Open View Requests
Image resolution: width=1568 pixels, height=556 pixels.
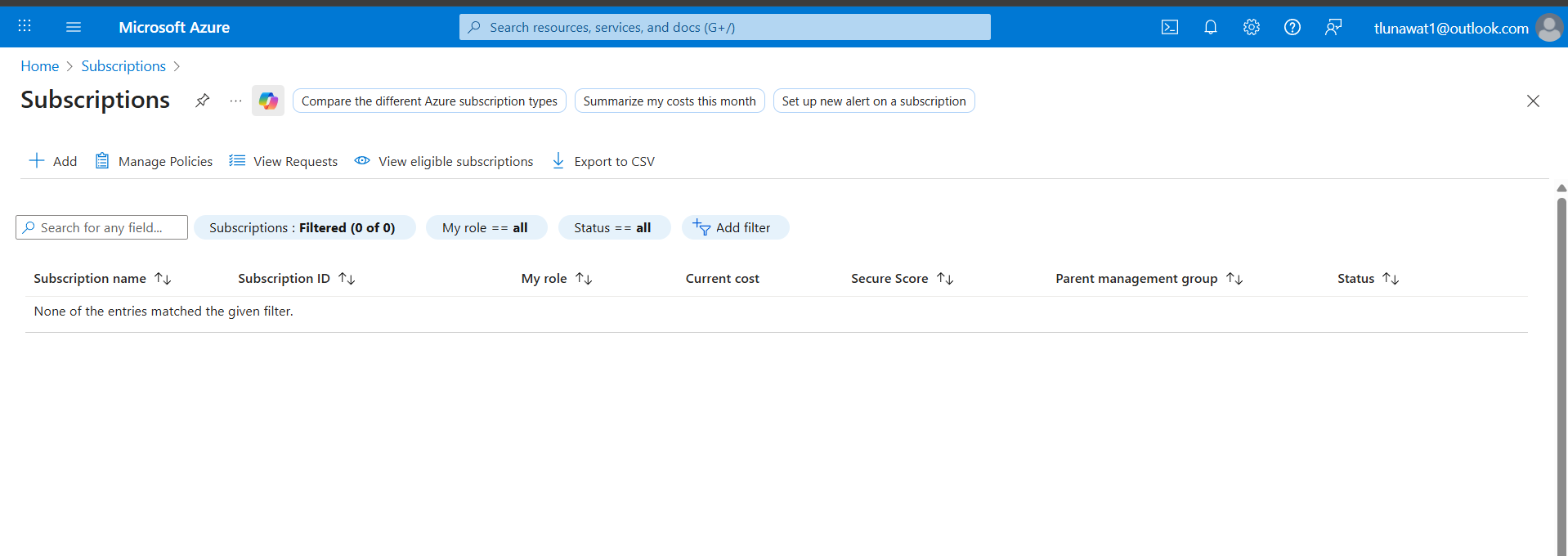click(283, 161)
